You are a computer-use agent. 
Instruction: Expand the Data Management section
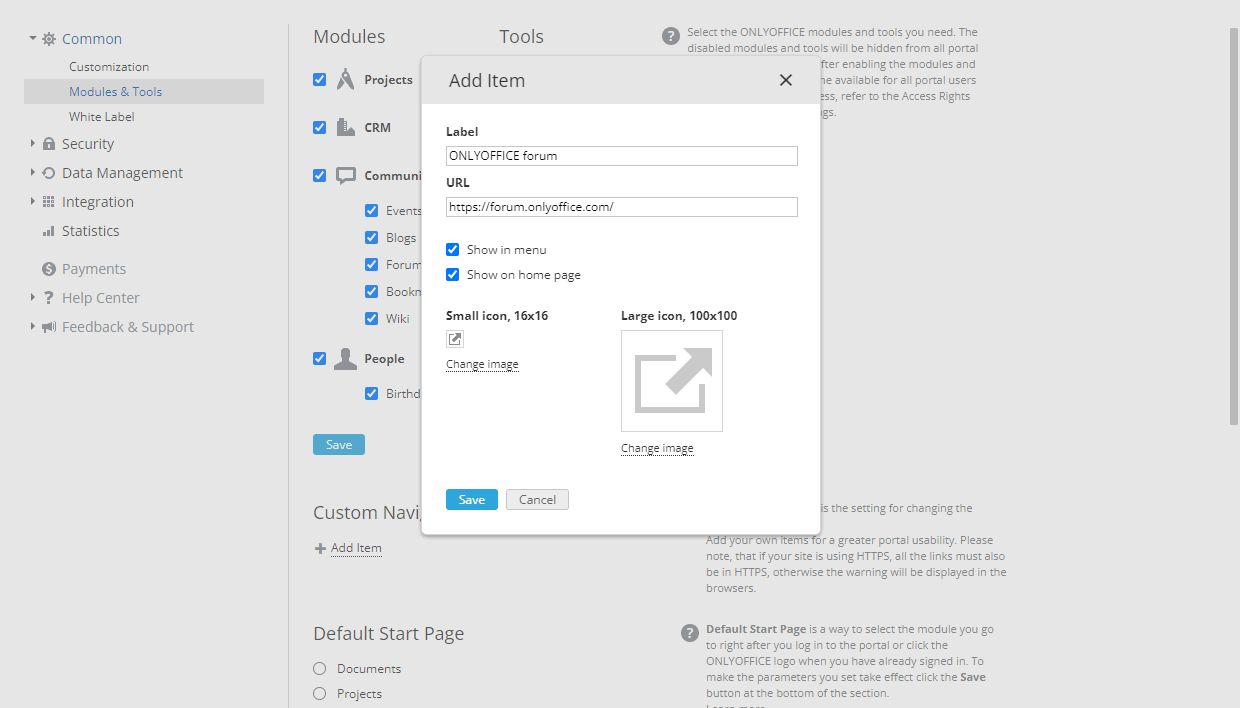(x=30, y=172)
